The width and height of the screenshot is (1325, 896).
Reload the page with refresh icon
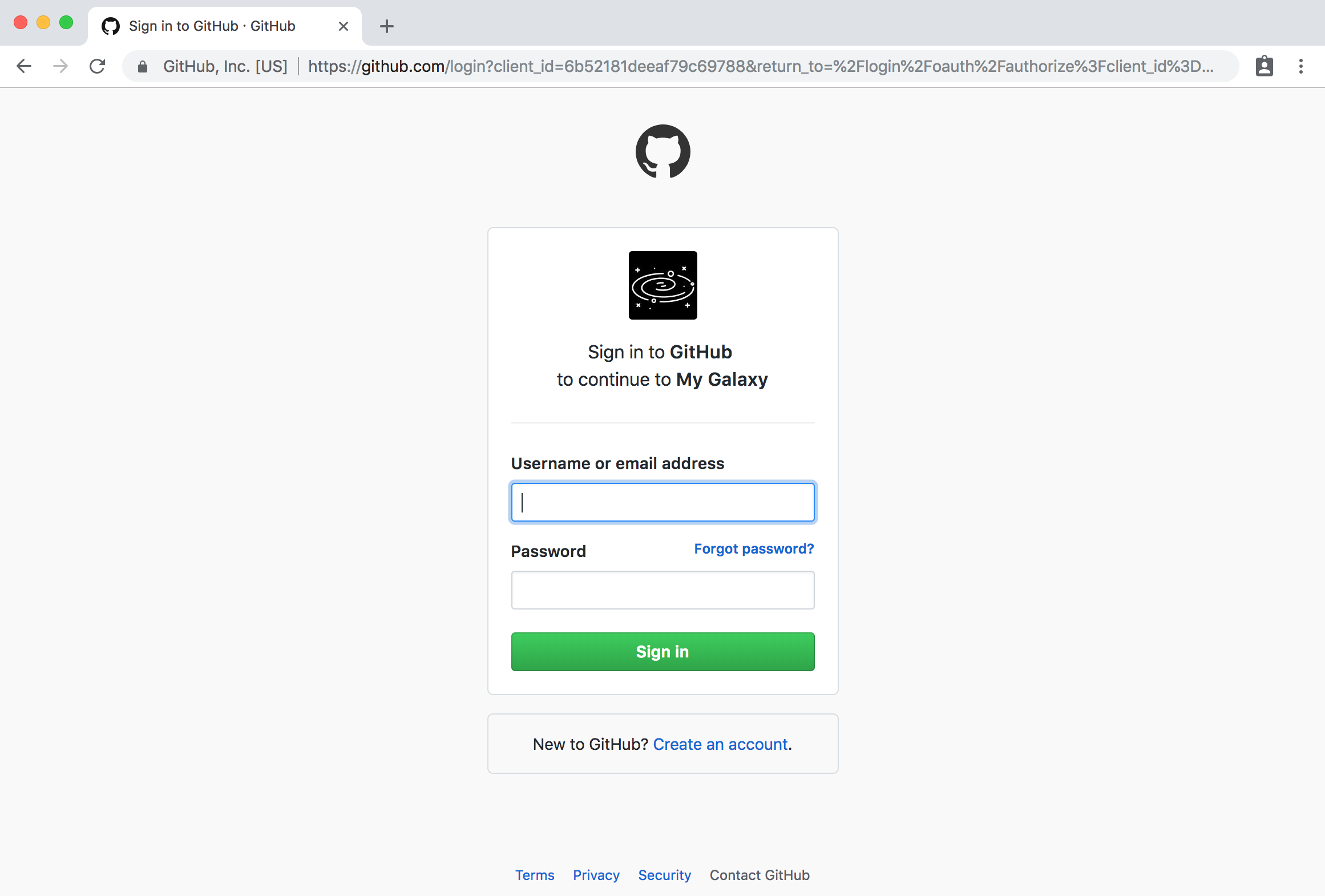click(98, 66)
